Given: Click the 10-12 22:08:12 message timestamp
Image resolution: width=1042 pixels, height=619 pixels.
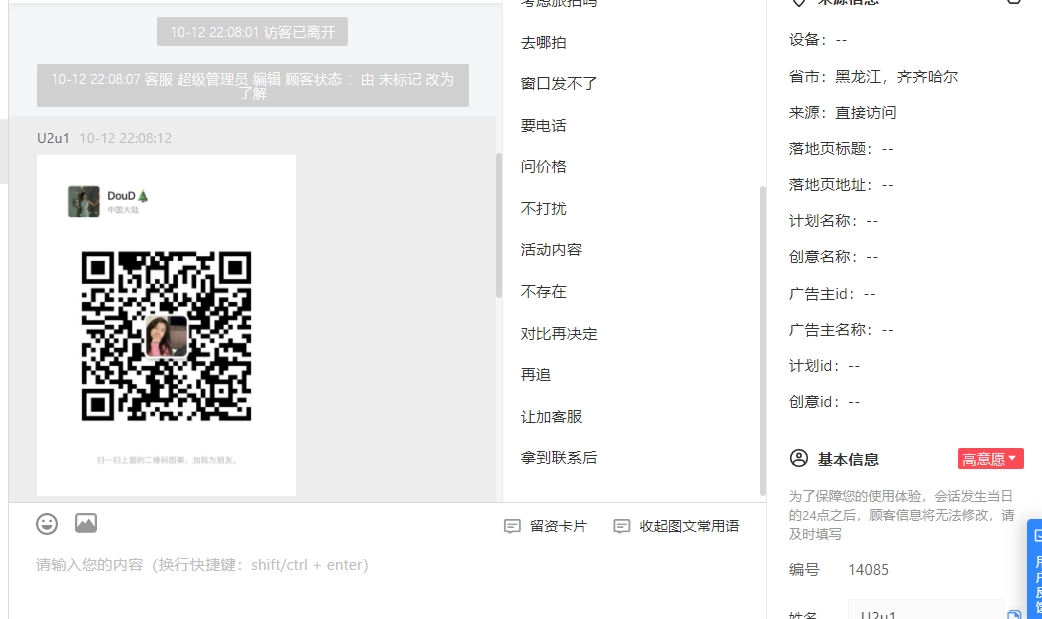Looking at the screenshot, I should coord(126,138).
